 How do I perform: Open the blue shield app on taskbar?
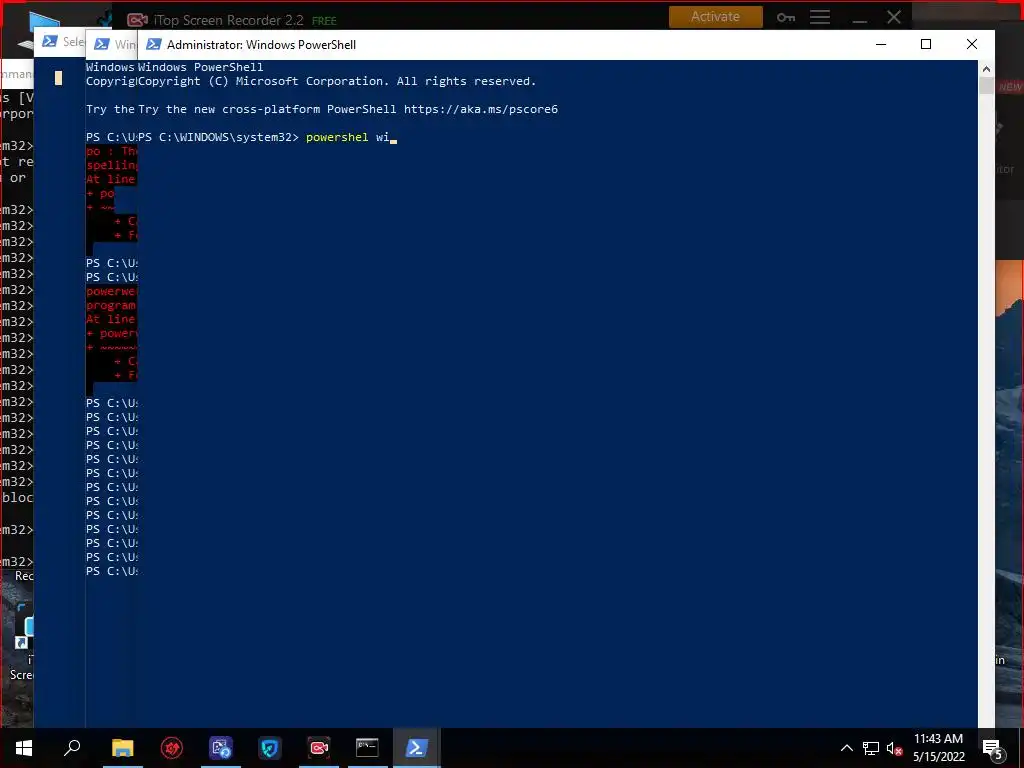tap(270, 748)
